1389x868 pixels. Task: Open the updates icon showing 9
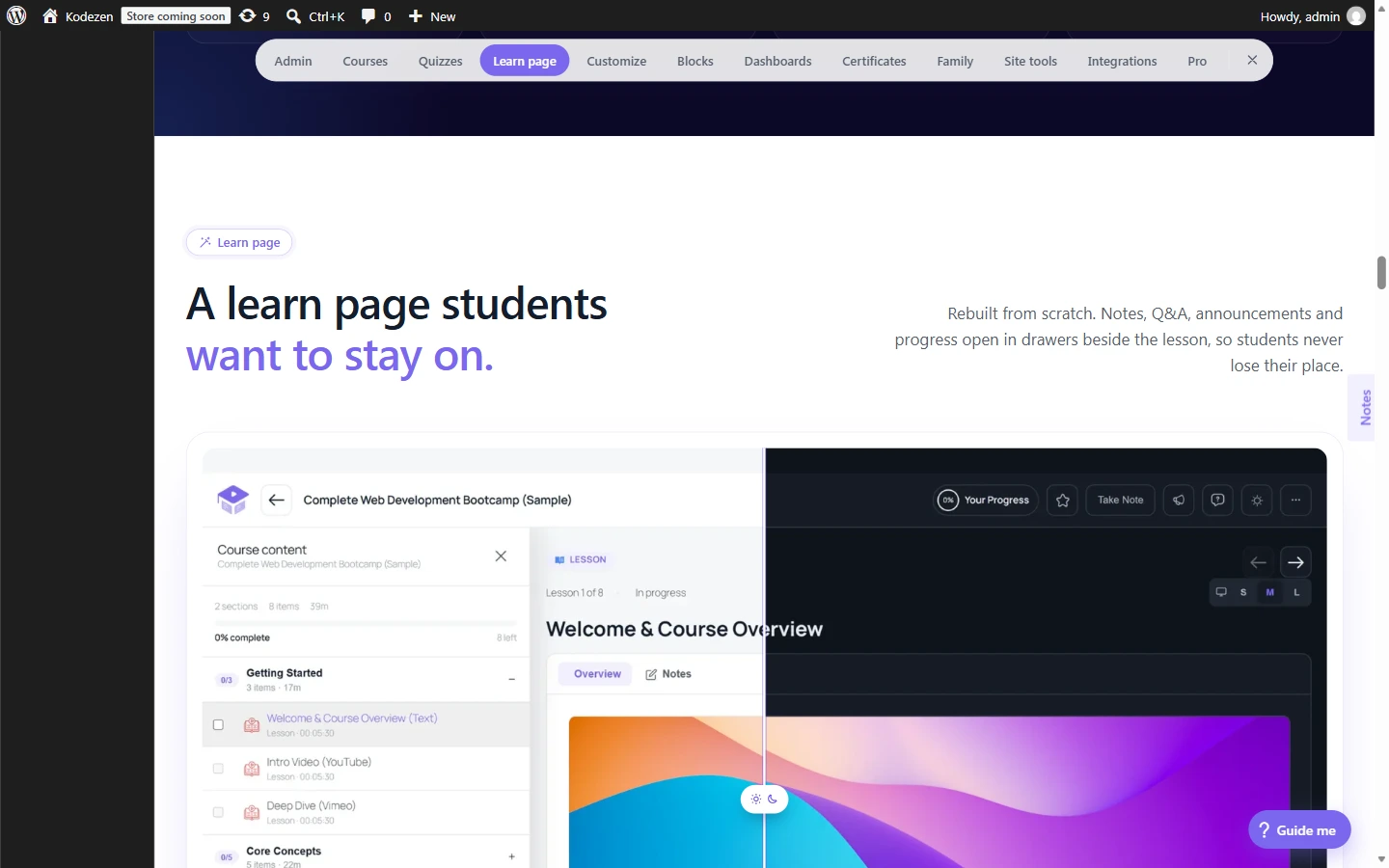click(x=248, y=16)
